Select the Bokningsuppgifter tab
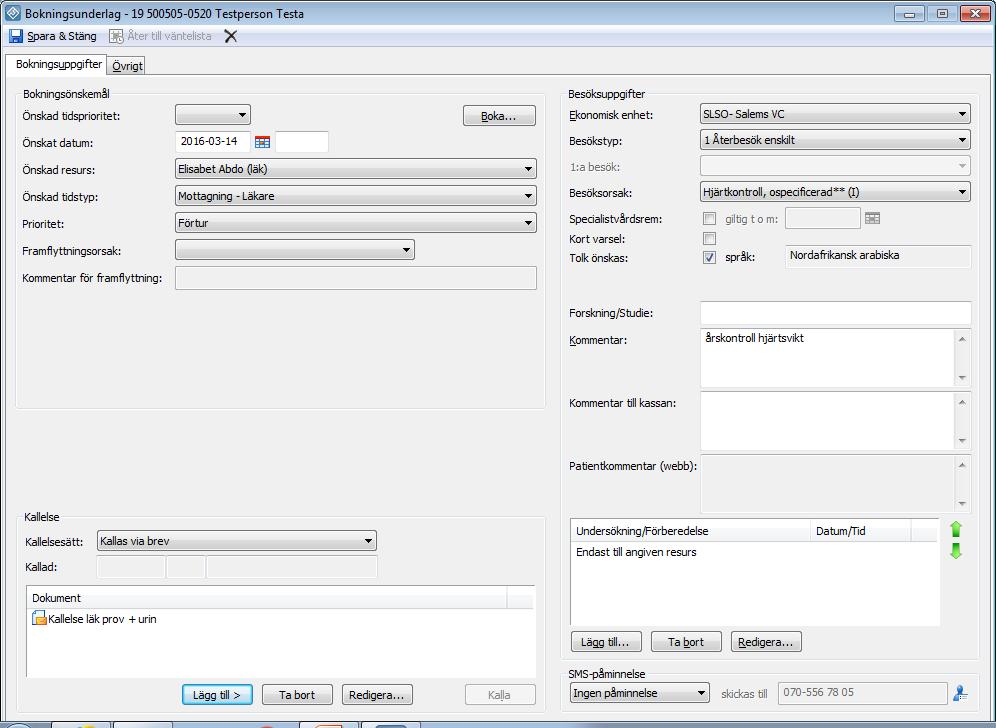Image resolution: width=996 pixels, height=728 pixels. (58, 64)
